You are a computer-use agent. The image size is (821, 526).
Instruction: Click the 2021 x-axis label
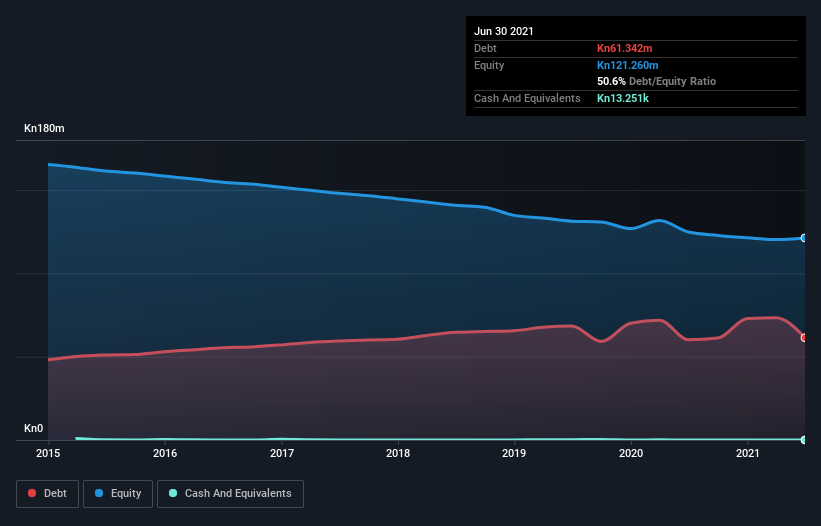[x=748, y=453]
